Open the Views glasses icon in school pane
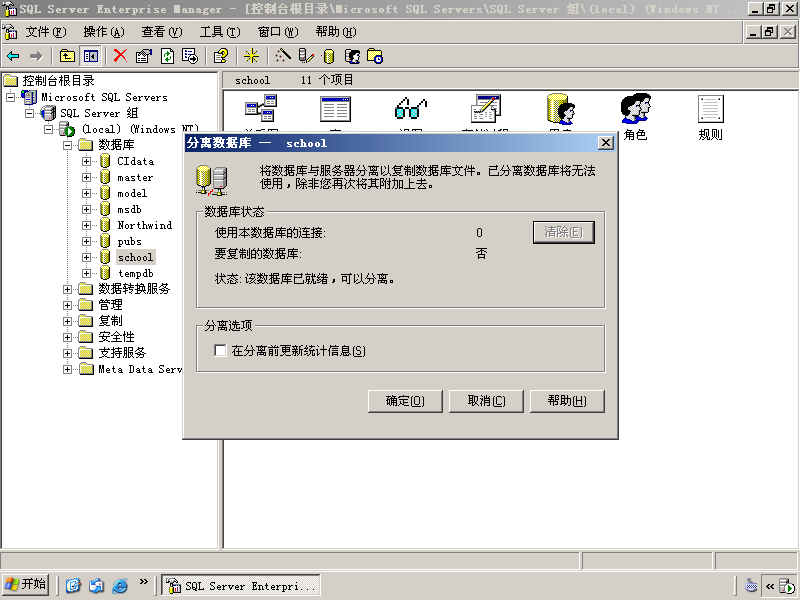 pos(411,108)
